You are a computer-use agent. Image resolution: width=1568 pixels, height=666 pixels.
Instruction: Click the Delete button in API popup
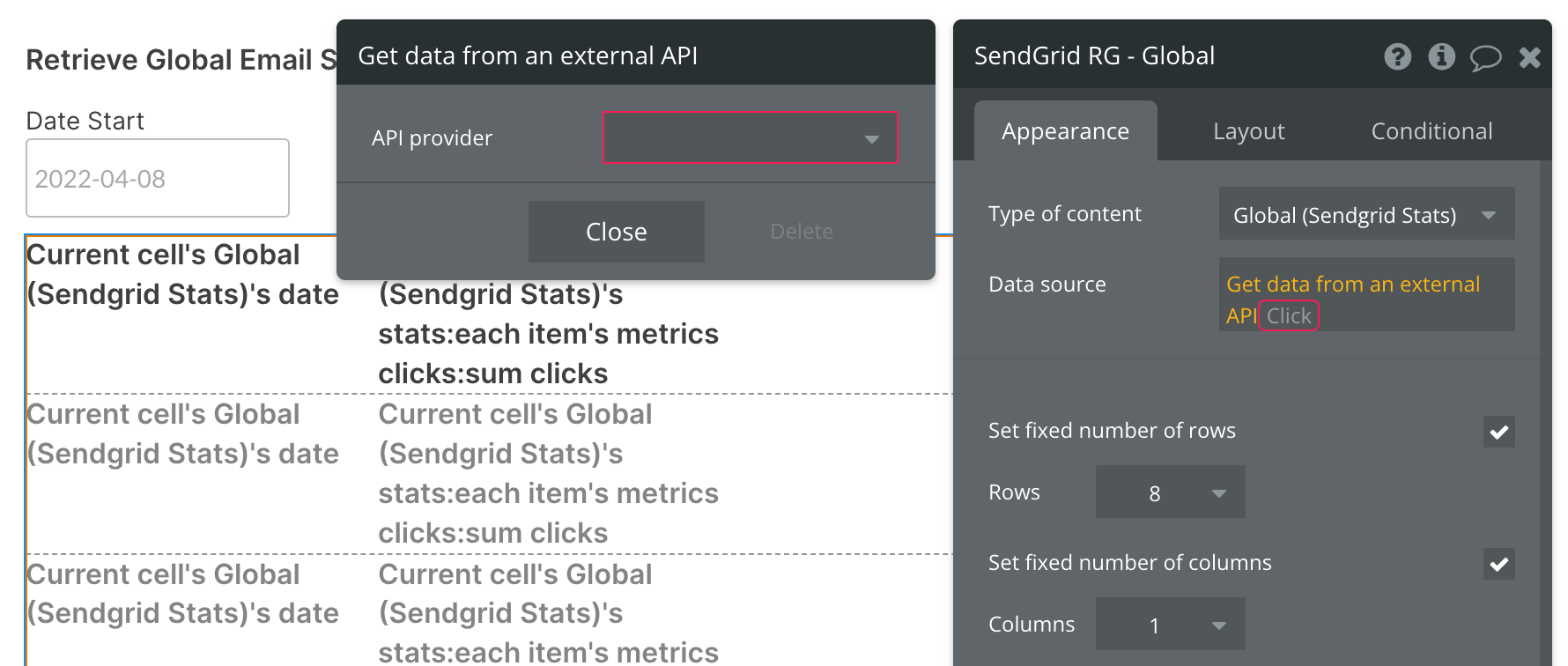(802, 231)
